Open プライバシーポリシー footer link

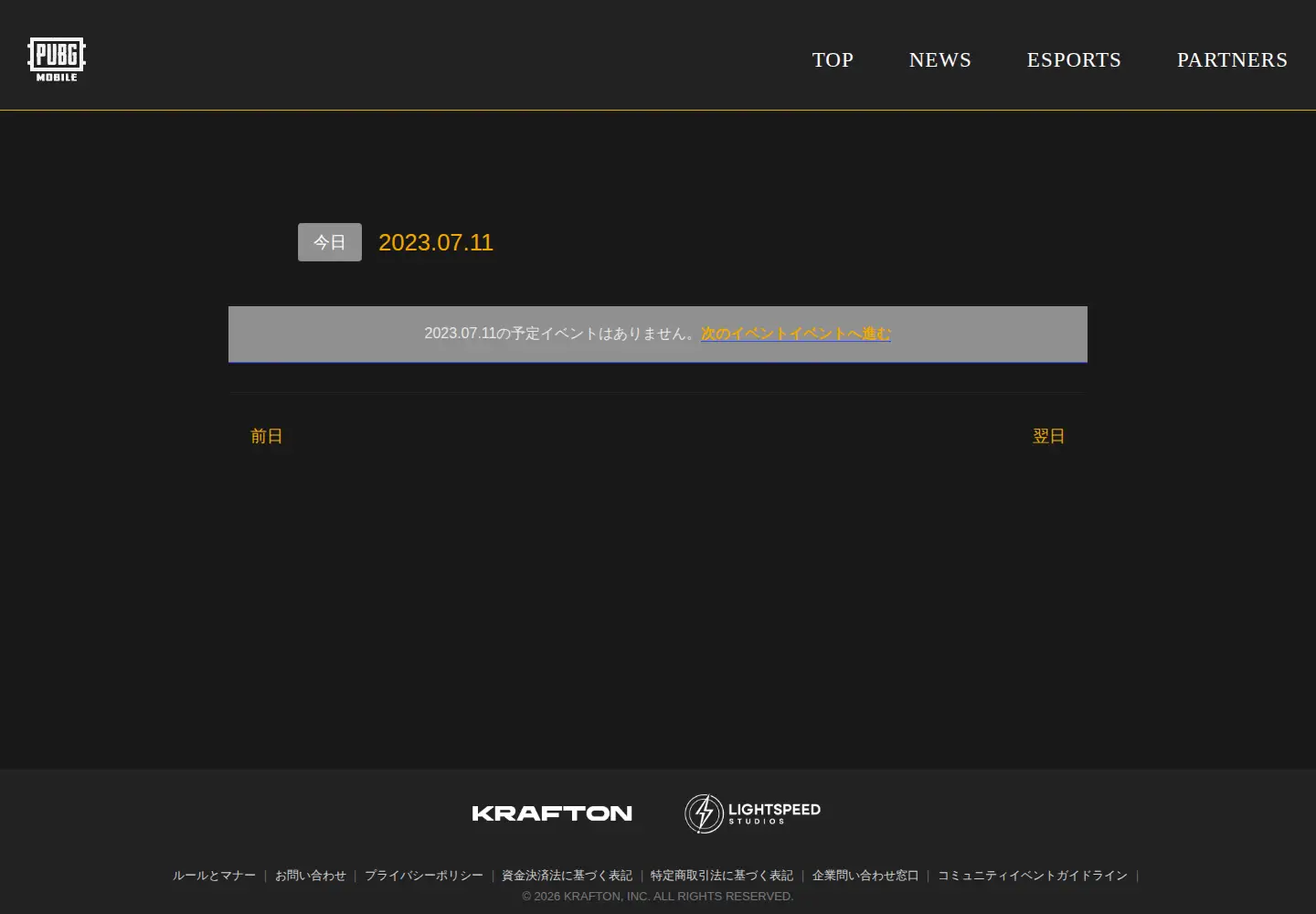pyautogui.click(x=424, y=876)
